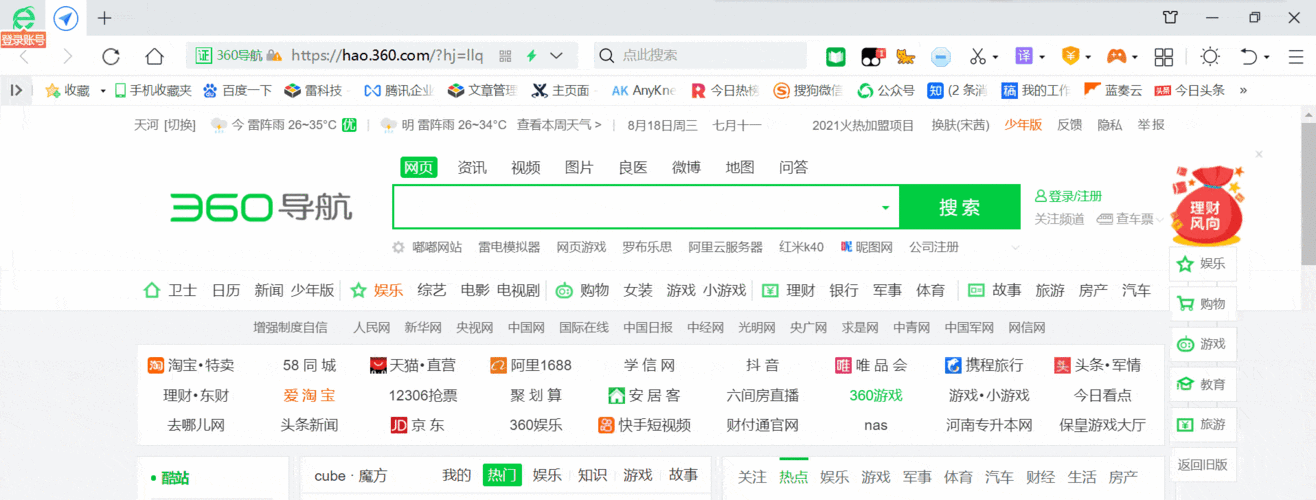The image size is (1316, 500).
Task: Open the 查看本周天气 weather link
Action: click(x=559, y=125)
